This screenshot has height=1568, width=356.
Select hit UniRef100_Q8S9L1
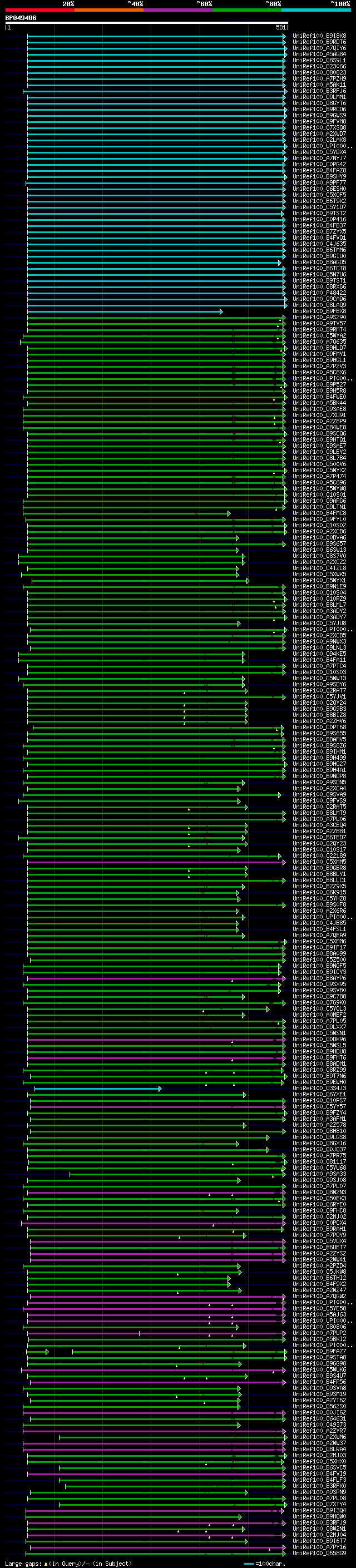(x=319, y=60)
